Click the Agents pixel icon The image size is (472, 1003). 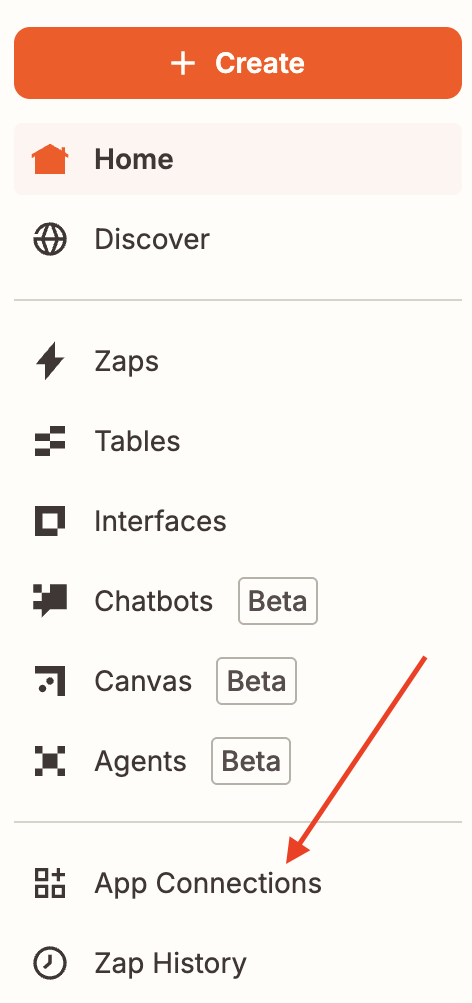(49, 761)
